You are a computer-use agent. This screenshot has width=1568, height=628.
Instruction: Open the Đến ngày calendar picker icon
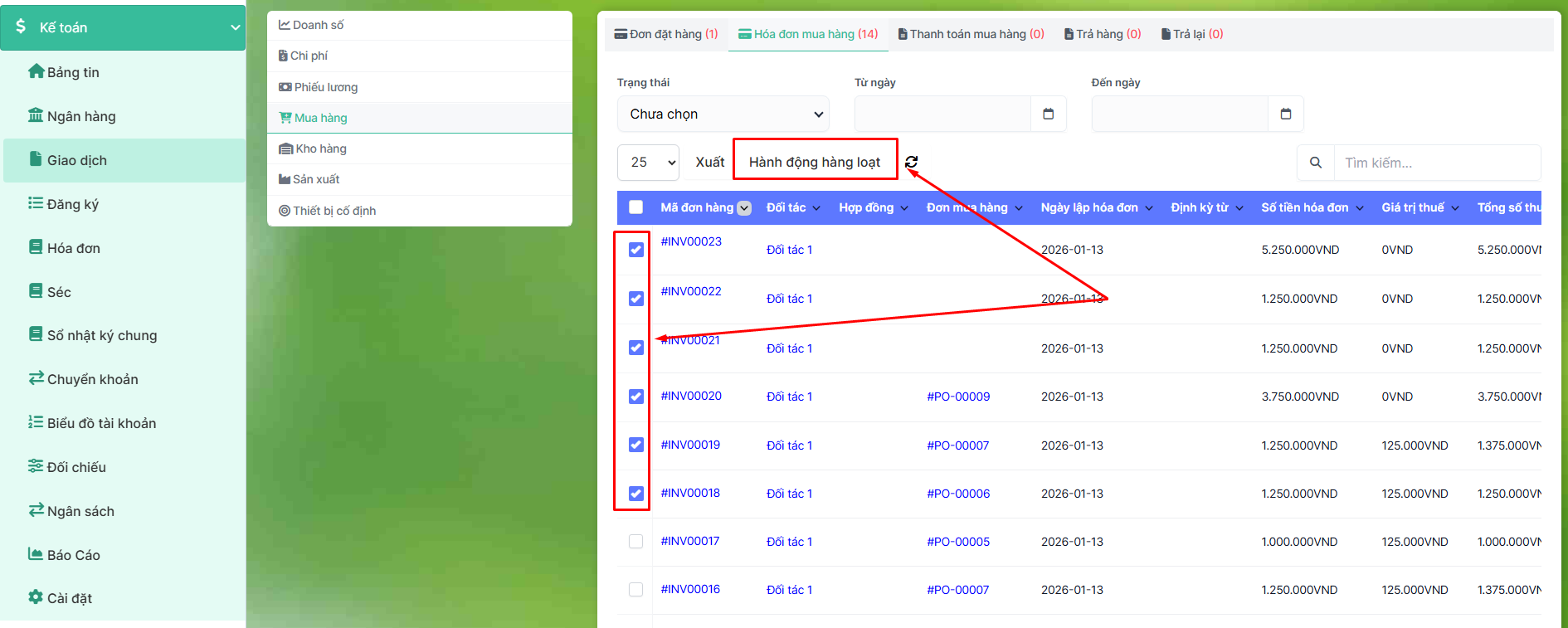tap(1285, 114)
